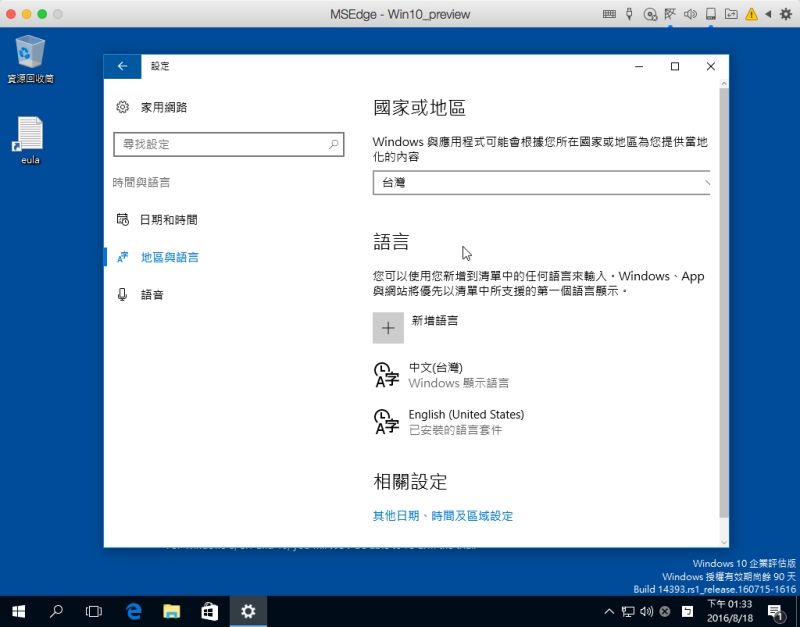Open the 語音 speech section
Screen dimensions: 800x627
click(x=152, y=295)
